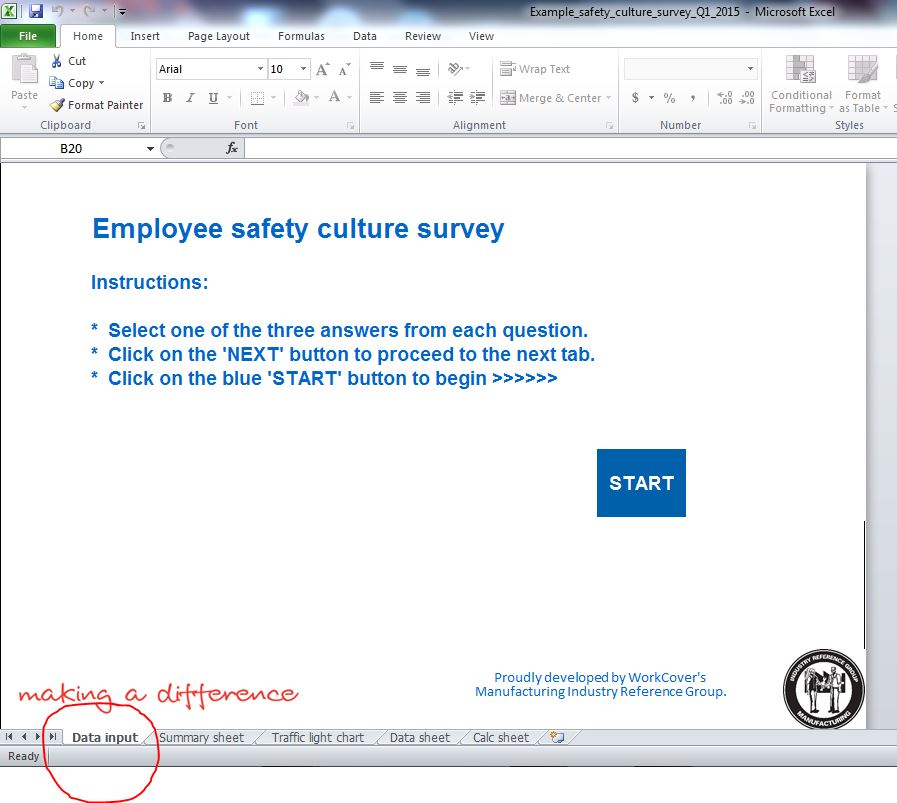Toggle underline formatting
This screenshot has height=803, width=897.
pyautogui.click(x=211, y=97)
